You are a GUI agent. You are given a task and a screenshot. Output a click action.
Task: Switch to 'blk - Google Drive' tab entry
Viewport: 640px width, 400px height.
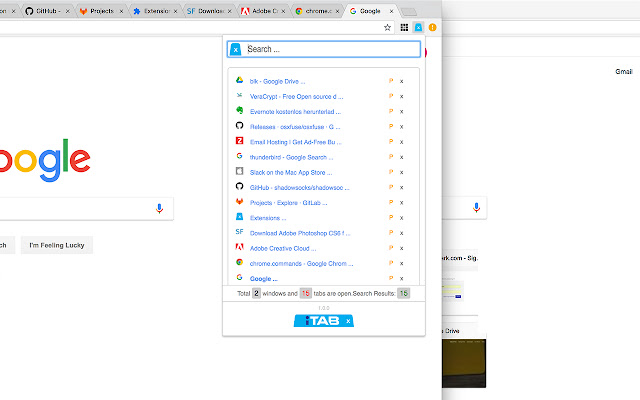click(x=277, y=81)
